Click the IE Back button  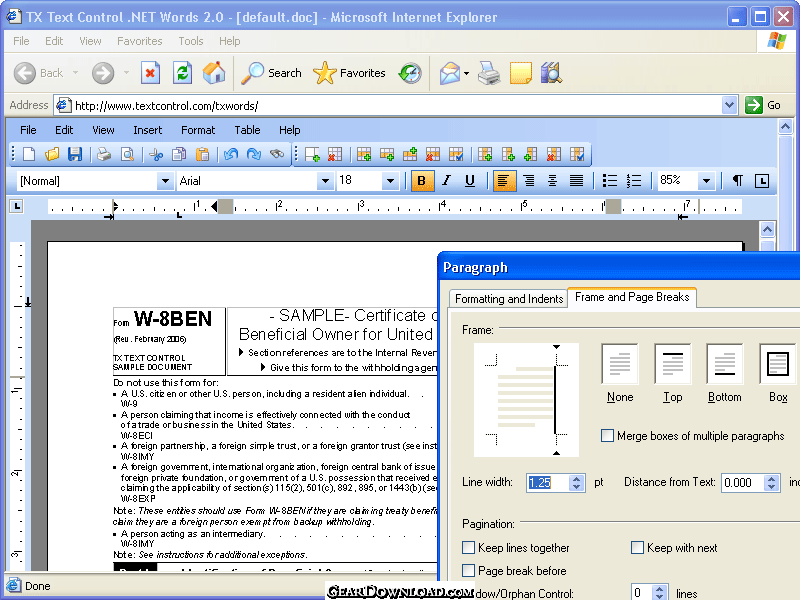click(x=39, y=73)
